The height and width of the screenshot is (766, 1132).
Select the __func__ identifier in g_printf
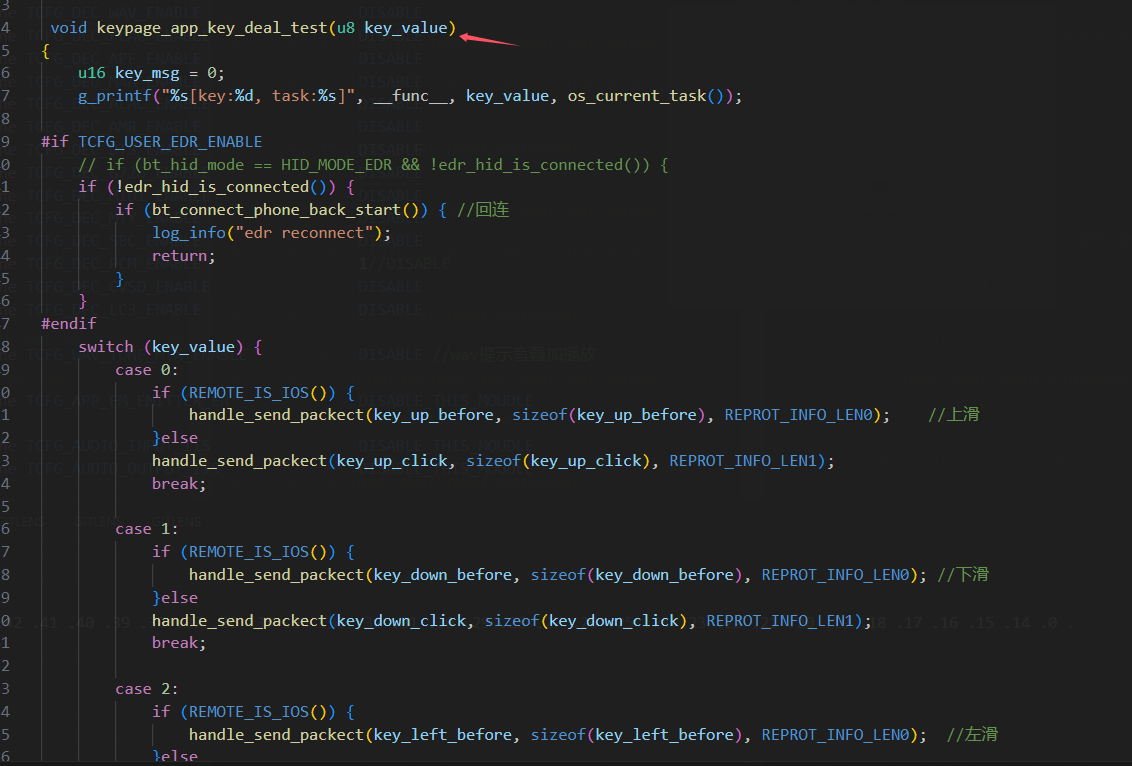point(410,96)
